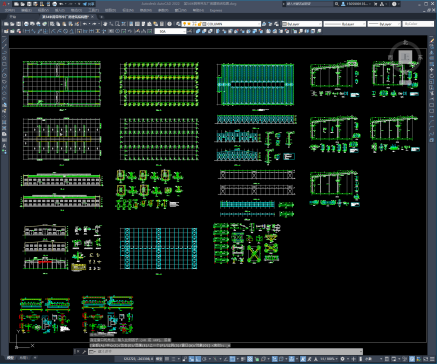Select the Spline draw tool
Screen dimensions: 437x364
click(x=4, y=87)
